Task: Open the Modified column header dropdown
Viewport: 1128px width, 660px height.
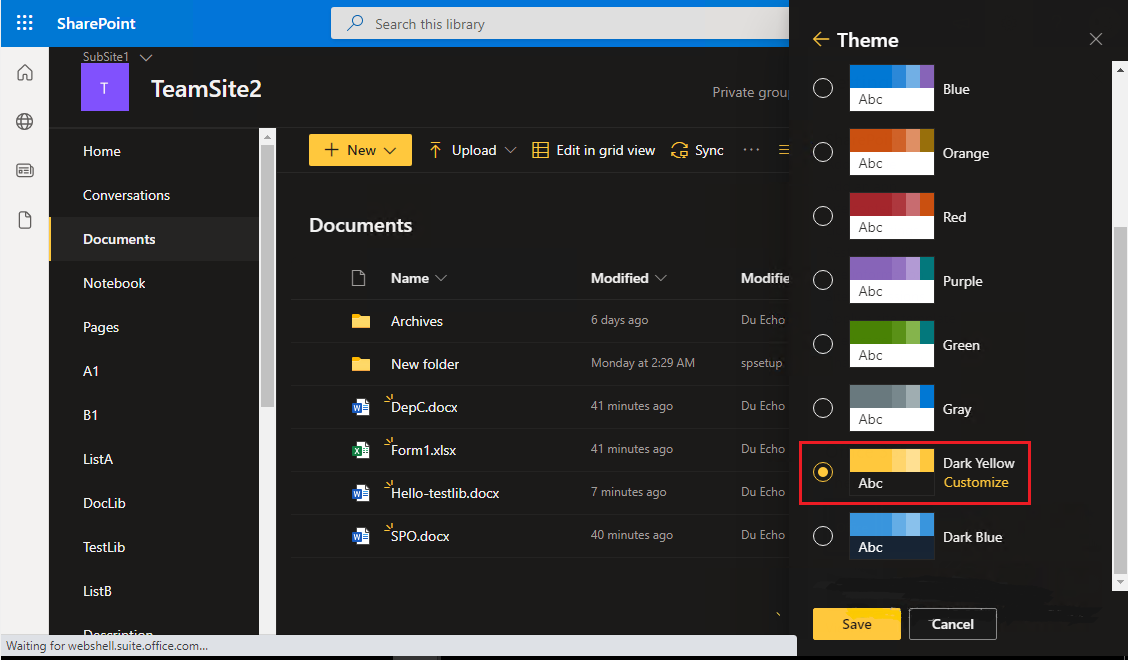Action: tap(660, 278)
